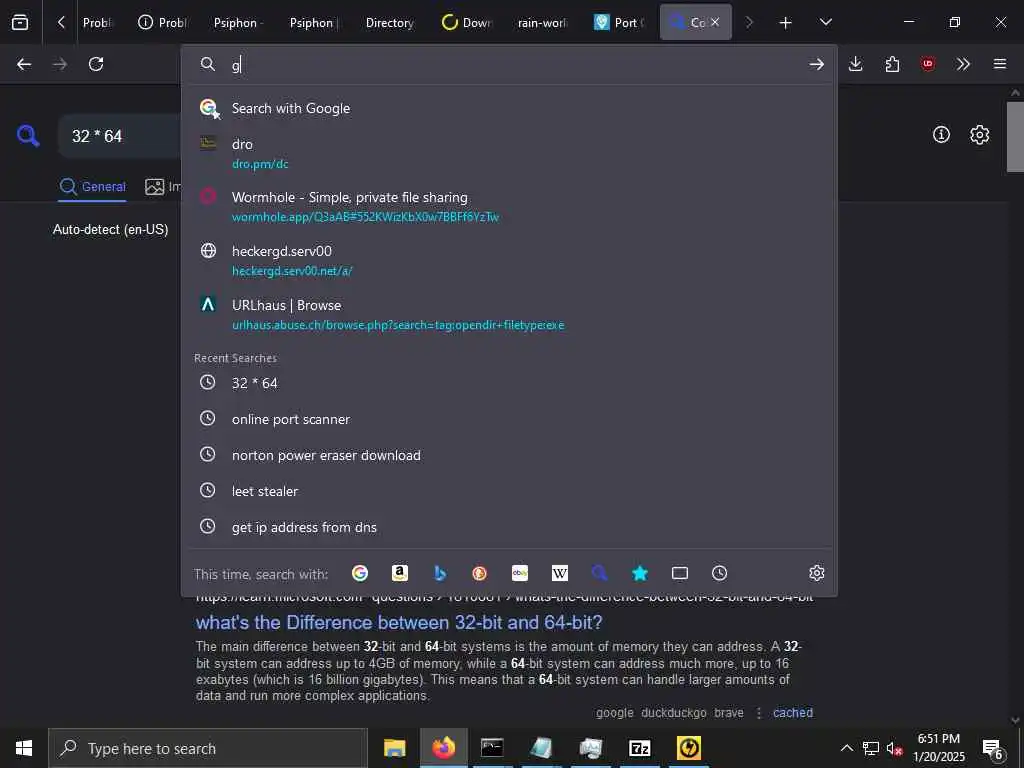Open search settings gear in dropdown
Image resolution: width=1024 pixels, height=768 pixels.
[816, 573]
